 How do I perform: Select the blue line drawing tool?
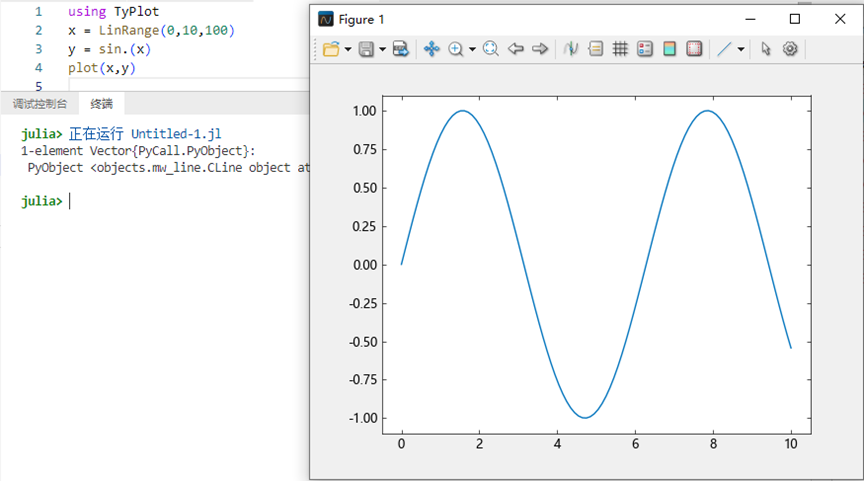(724, 49)
